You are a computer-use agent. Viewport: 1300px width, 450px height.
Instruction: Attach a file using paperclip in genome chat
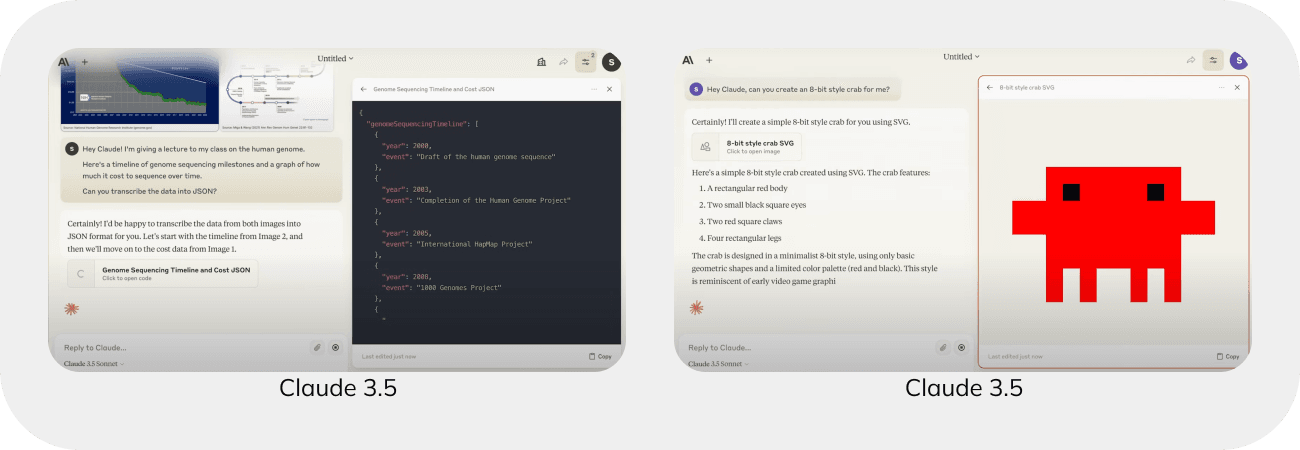point(316,347)
